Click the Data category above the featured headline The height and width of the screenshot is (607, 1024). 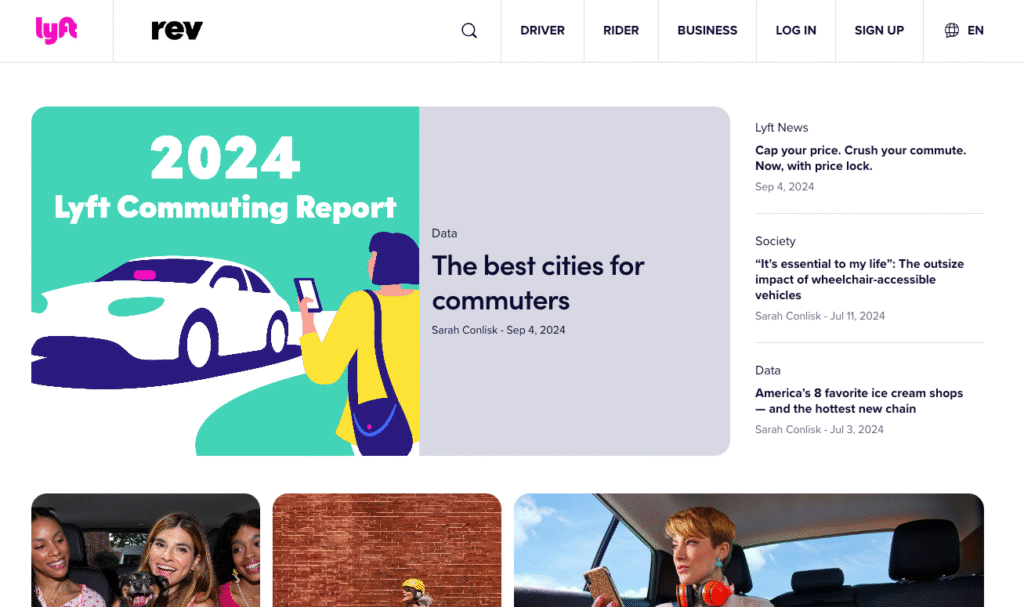(x=444, y=233)
